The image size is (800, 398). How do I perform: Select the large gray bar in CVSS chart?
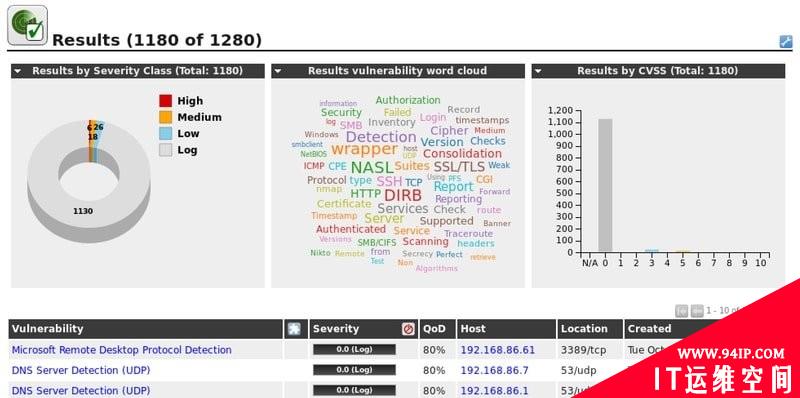605,185
